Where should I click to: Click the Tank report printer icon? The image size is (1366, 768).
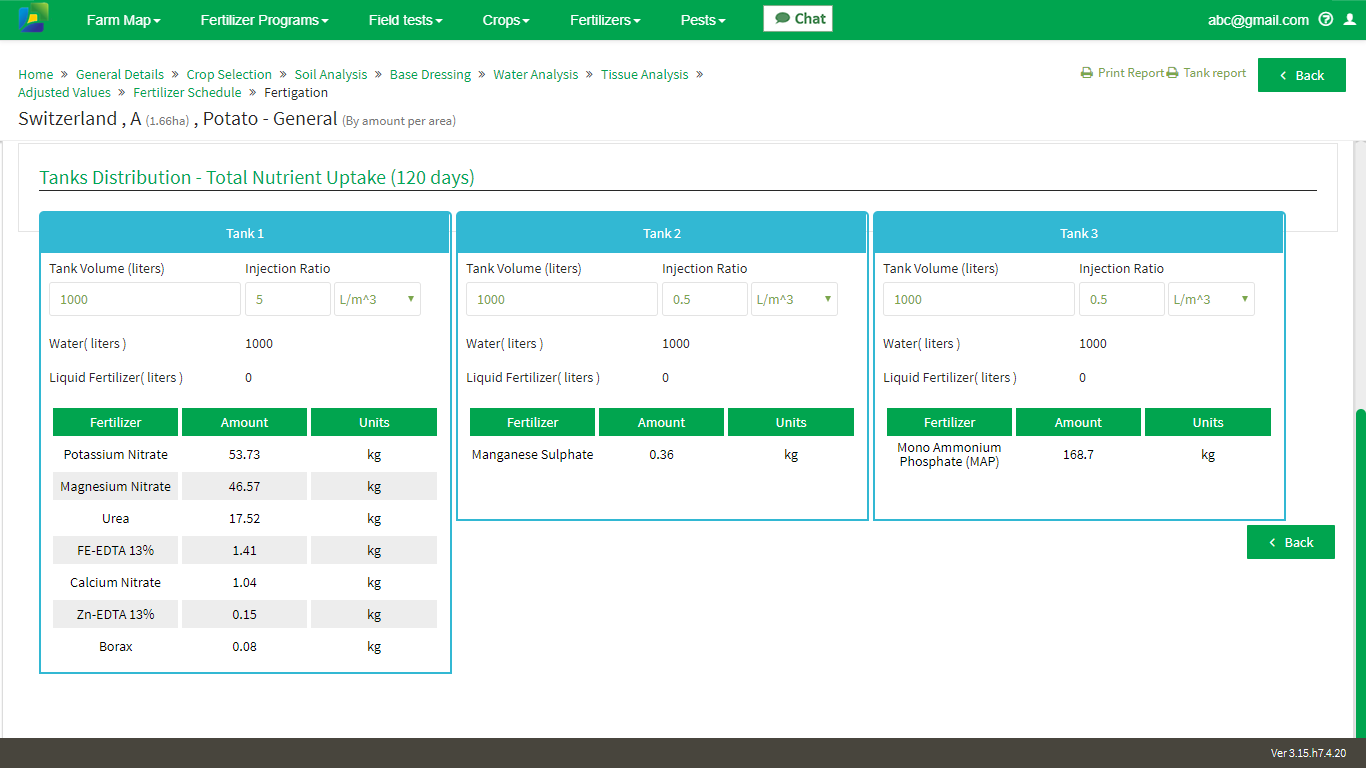tap(1173, 73)
